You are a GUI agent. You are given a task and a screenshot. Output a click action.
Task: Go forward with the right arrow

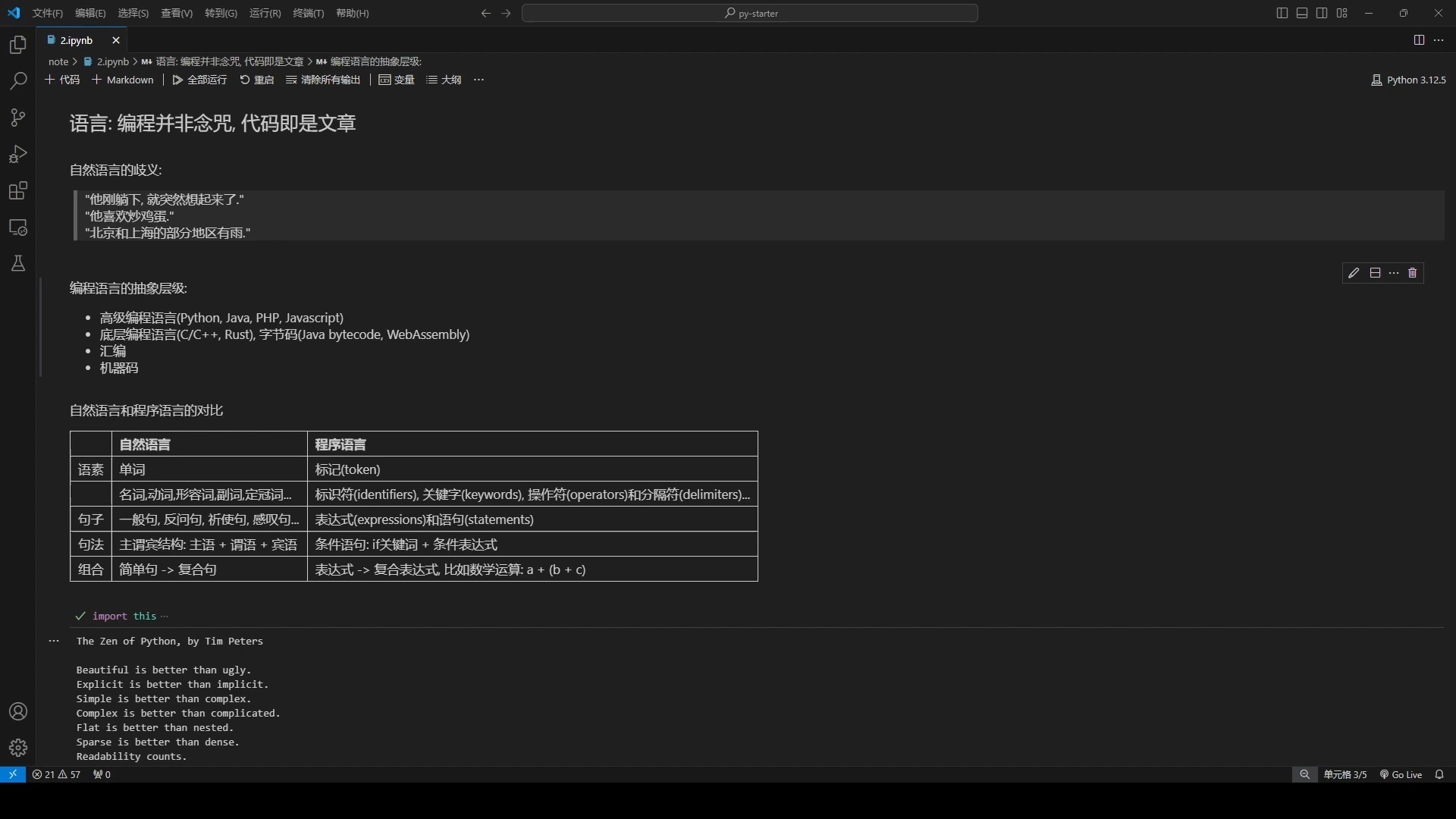507,13
